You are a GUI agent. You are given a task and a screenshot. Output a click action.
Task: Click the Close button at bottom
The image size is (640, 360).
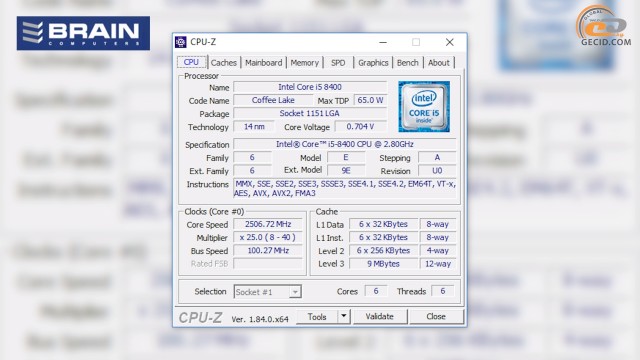436,316
